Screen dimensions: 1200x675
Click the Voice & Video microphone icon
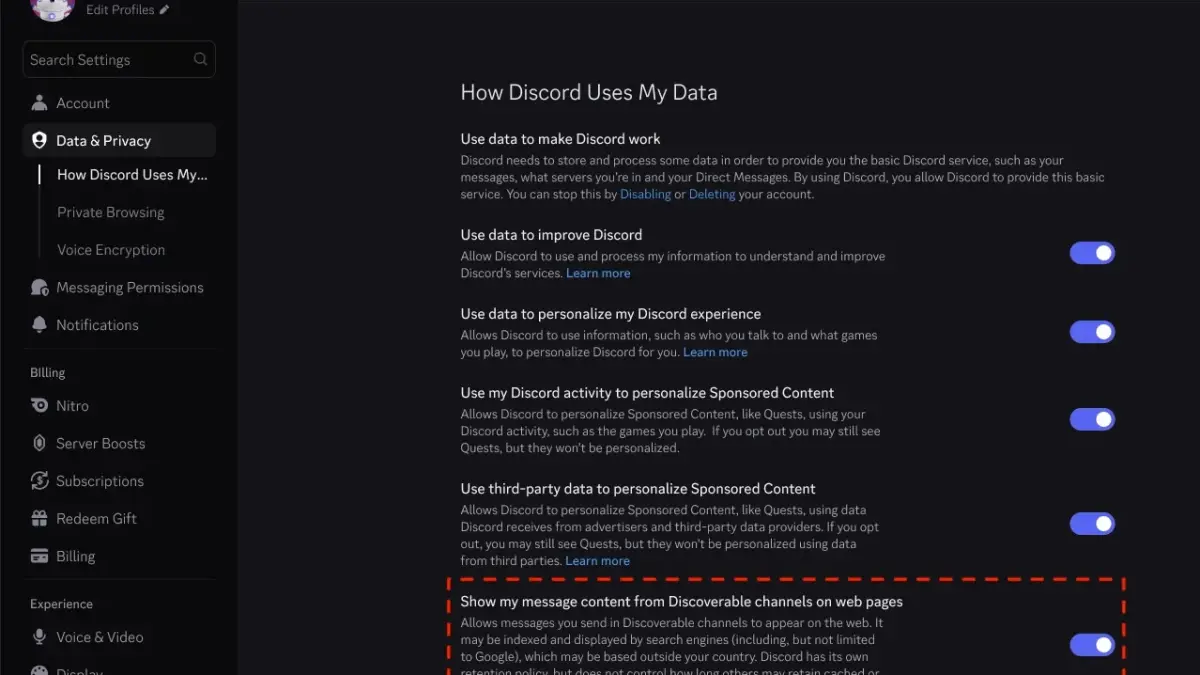point(39,637)
